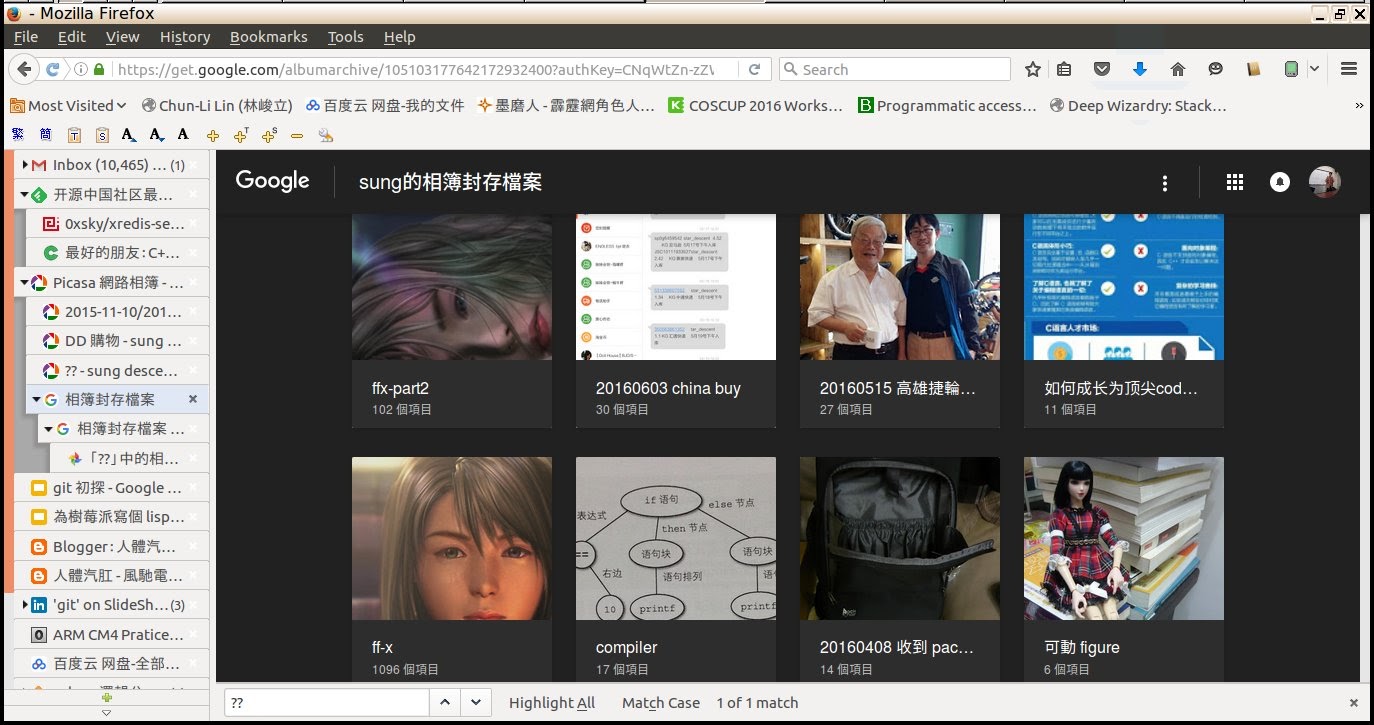
Task: Open the History menu
Action: coord(185,37)
